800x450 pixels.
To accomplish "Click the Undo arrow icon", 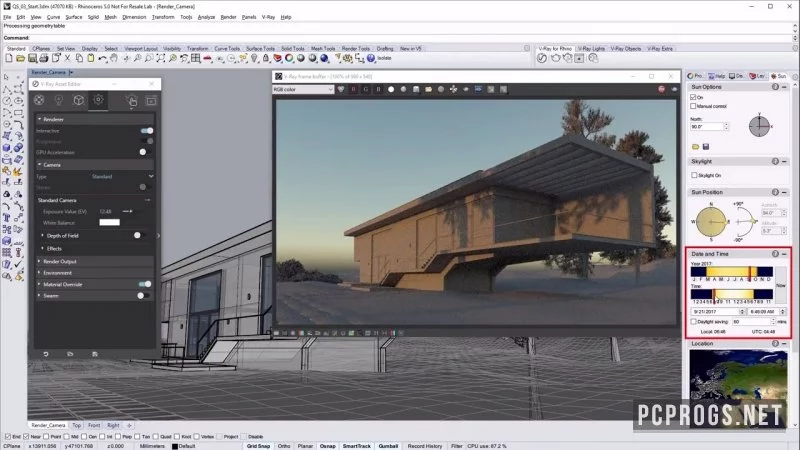I will (x=103, y=58).
